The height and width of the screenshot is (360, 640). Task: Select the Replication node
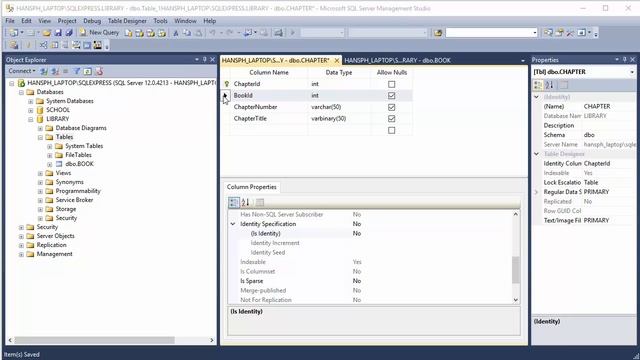(x=51, y=245)
